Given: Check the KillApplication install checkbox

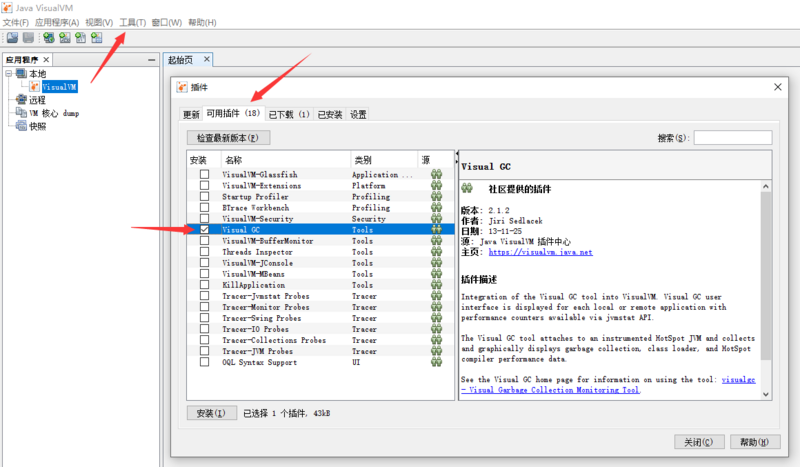Looking at the screenshot, I should [x=204, y=285].
